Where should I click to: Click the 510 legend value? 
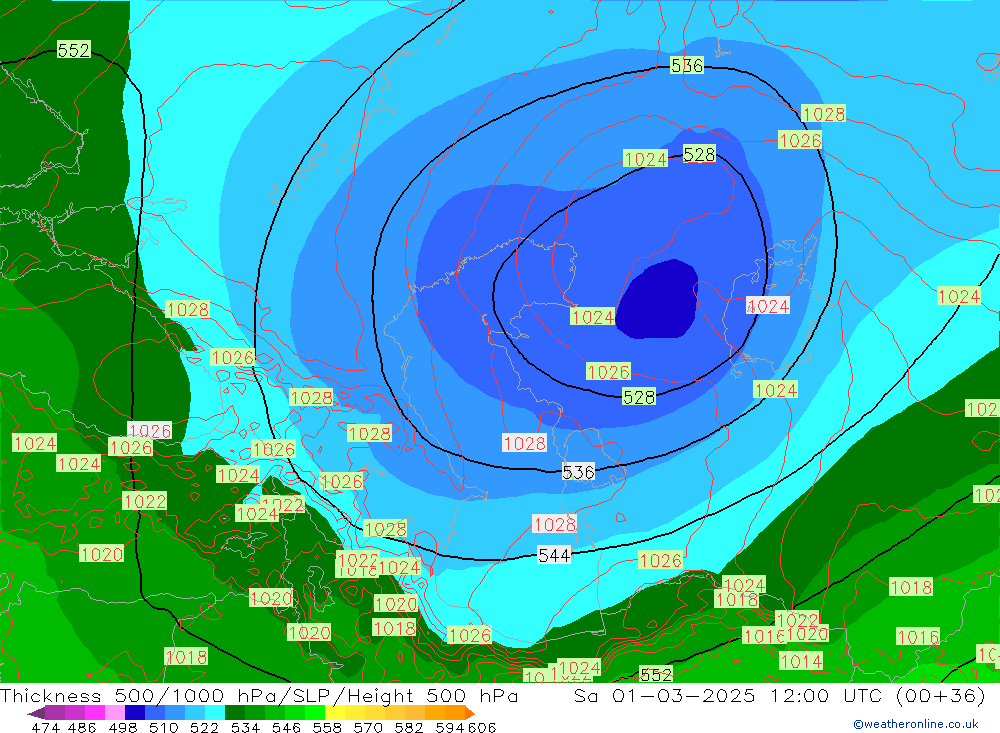click(x=163, y=727)
